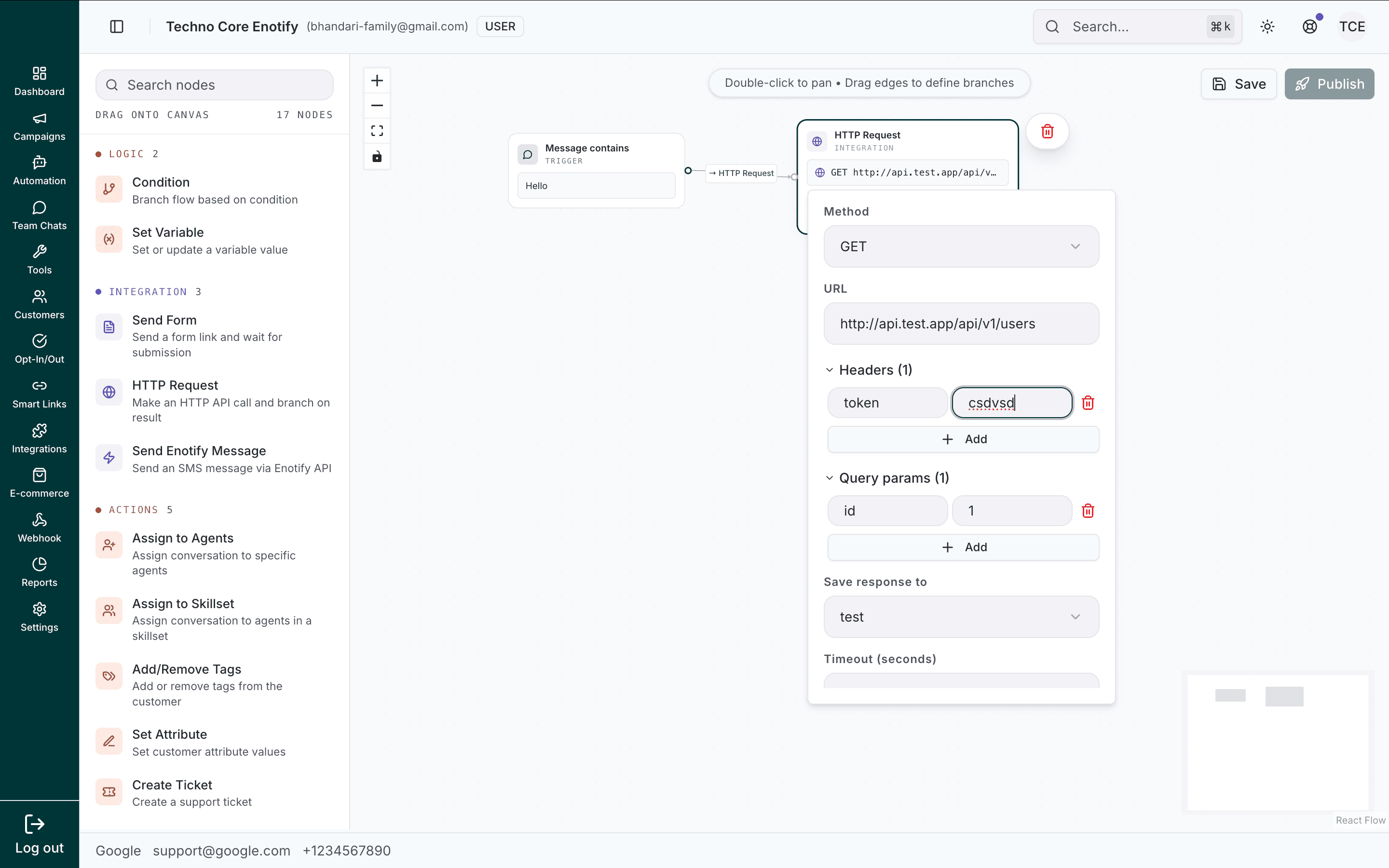Click the INTEGRATION category heading
The height and width of the screenshot is (868, 1389).
pos(148,292)
